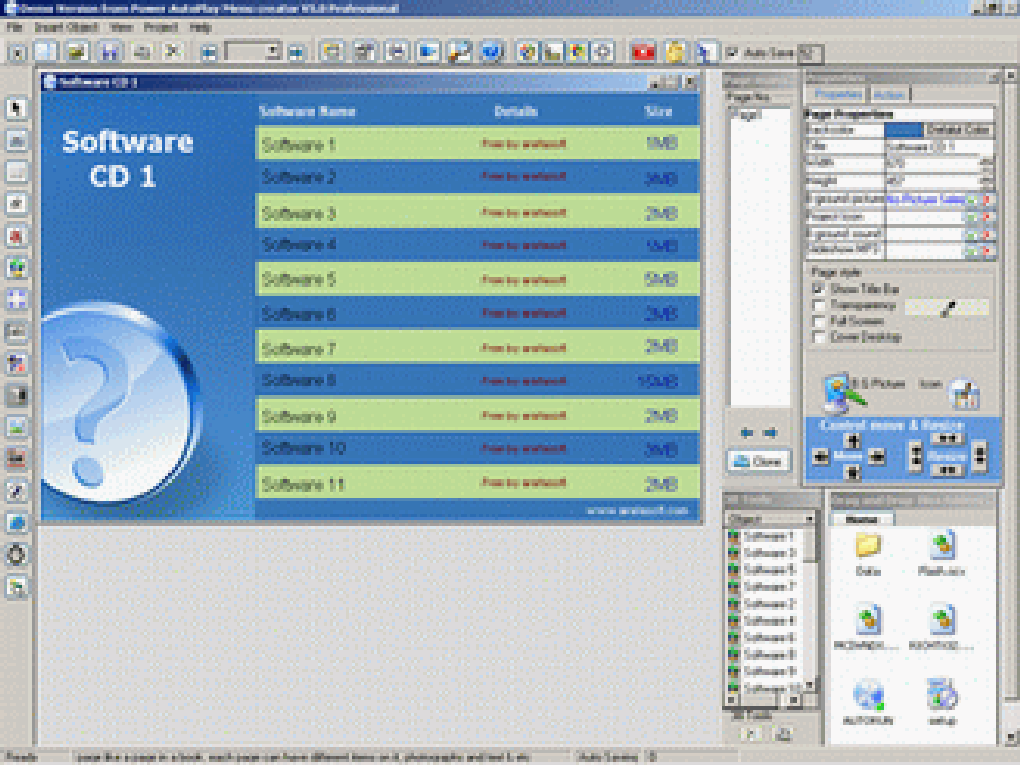Open the Insert Object menu
This screenshot has width=1020, height=765.
66,27
